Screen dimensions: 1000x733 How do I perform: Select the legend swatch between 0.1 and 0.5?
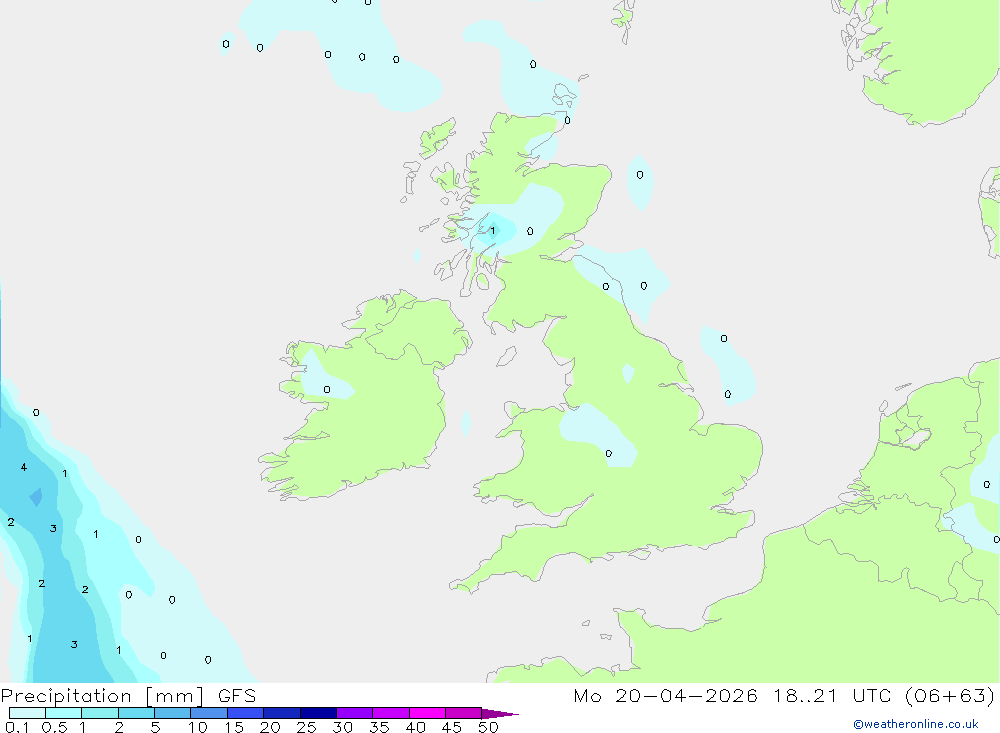pos(27,713)
